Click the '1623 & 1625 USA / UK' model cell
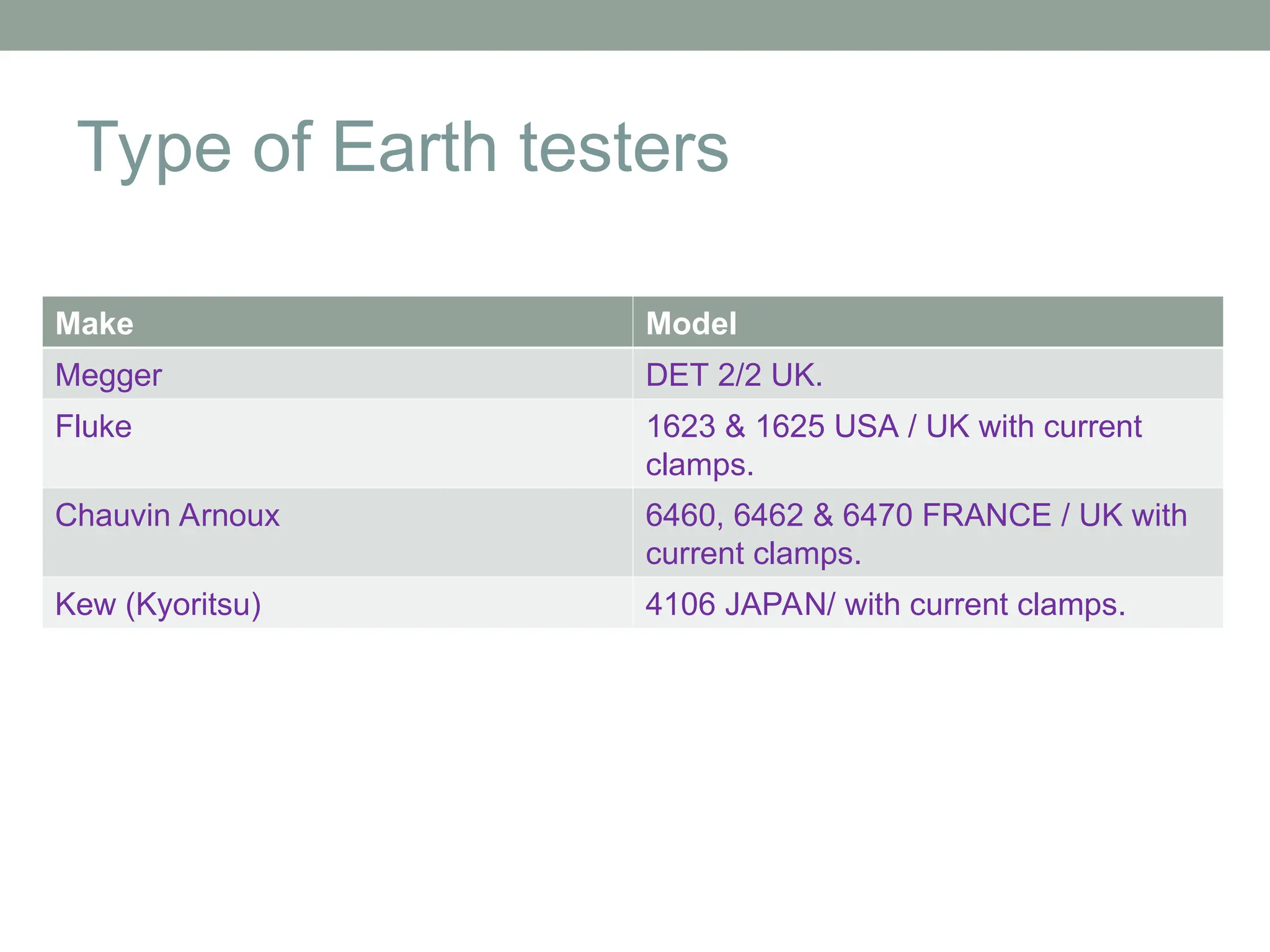Image resolution: width=1270 pixels, height=952 pixels. [x=928, y=444]
